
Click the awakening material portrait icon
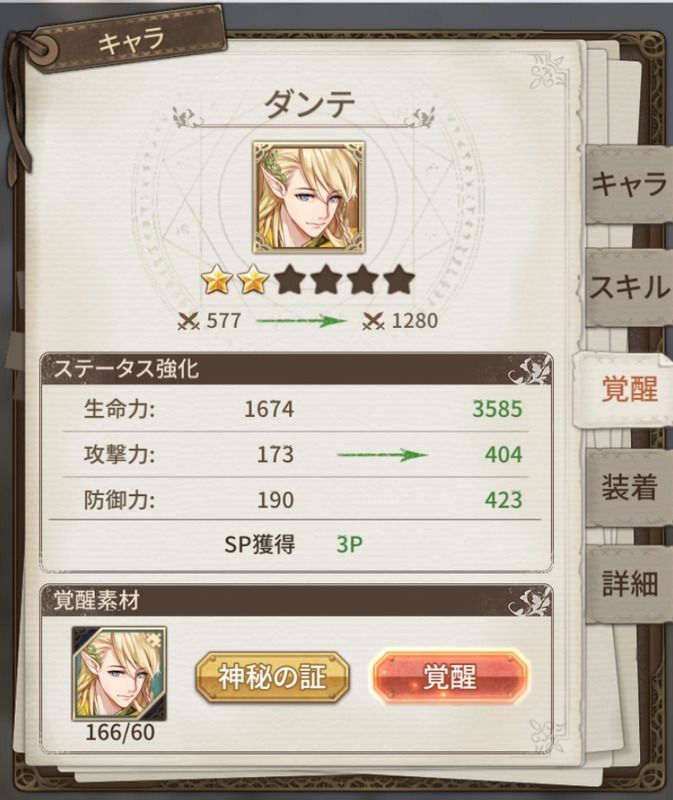click(x=119, y=673)
